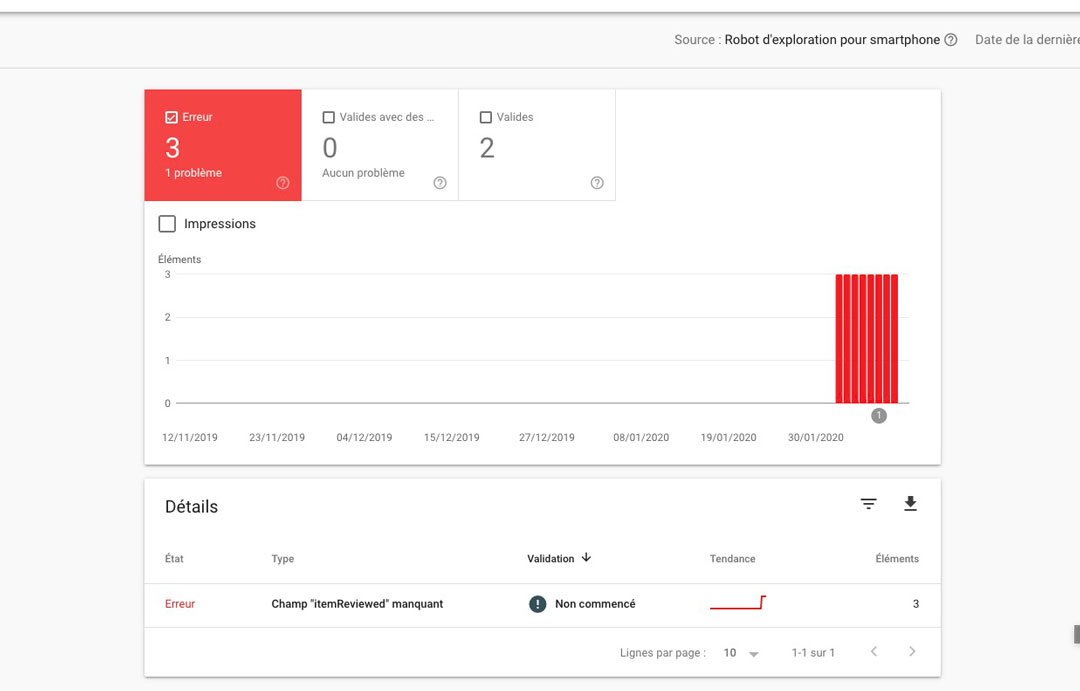Click the trend sparkline in the Tendance column
This screenshot has height=691, width=1080.
click(x=738, y=603)
